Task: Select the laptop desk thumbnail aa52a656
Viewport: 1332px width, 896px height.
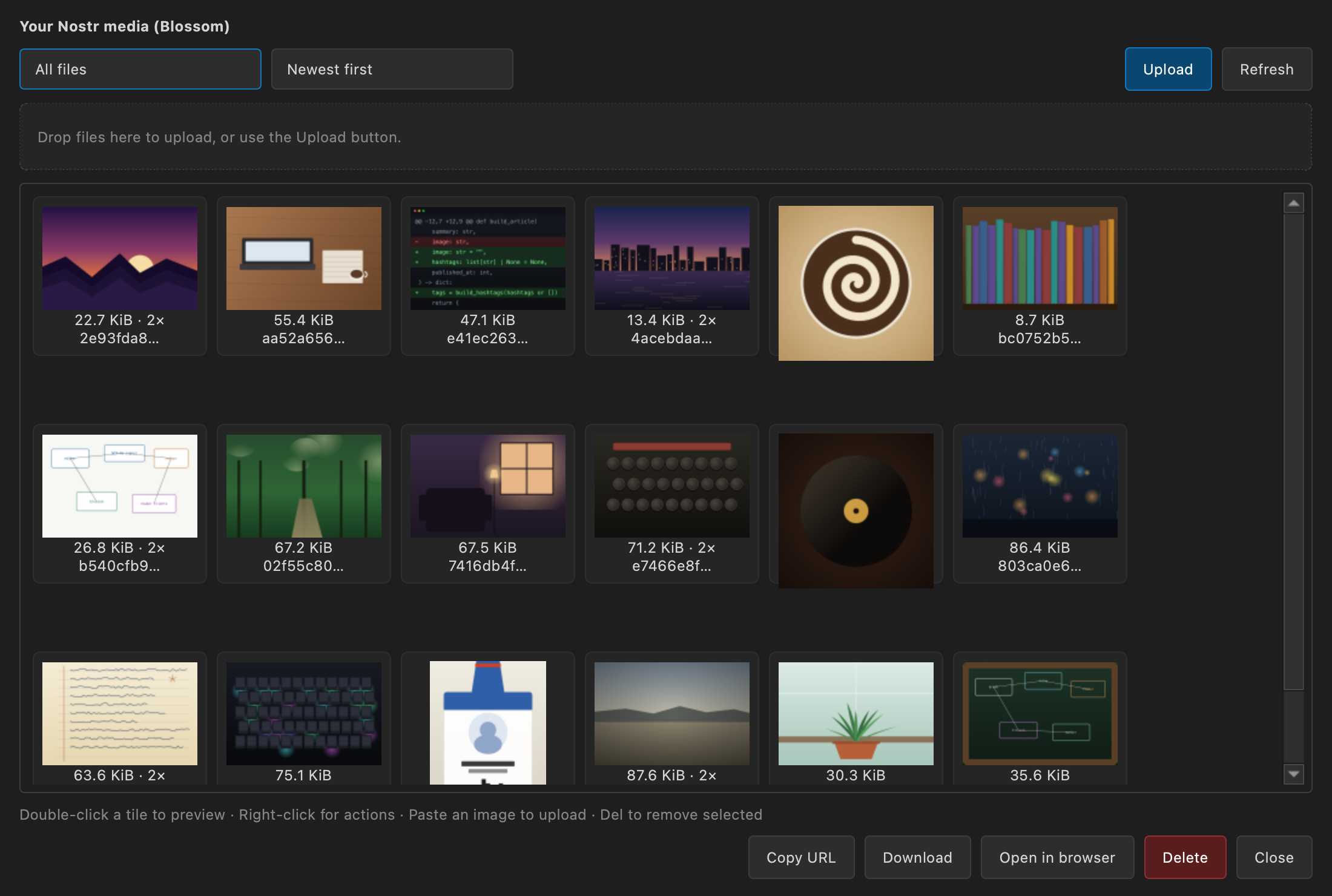Action: pyautogui.click(x=304, y=259)
